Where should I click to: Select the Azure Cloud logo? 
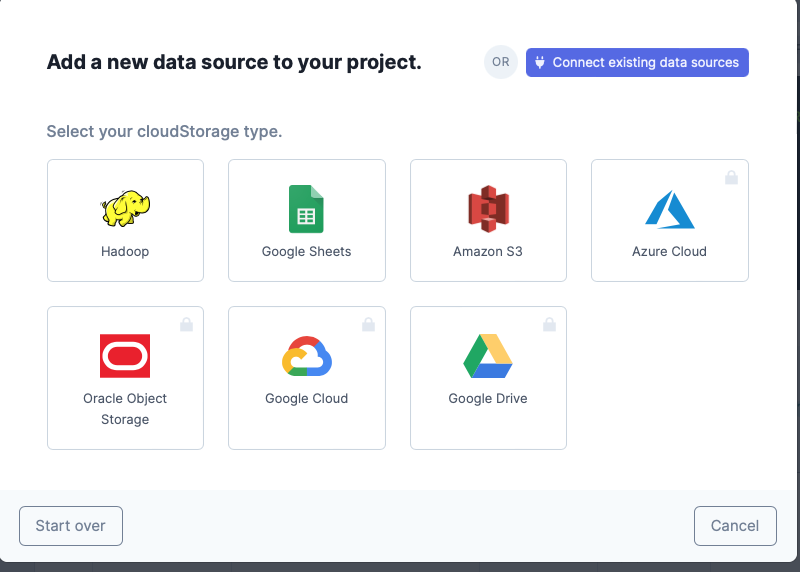click(669, 209)
